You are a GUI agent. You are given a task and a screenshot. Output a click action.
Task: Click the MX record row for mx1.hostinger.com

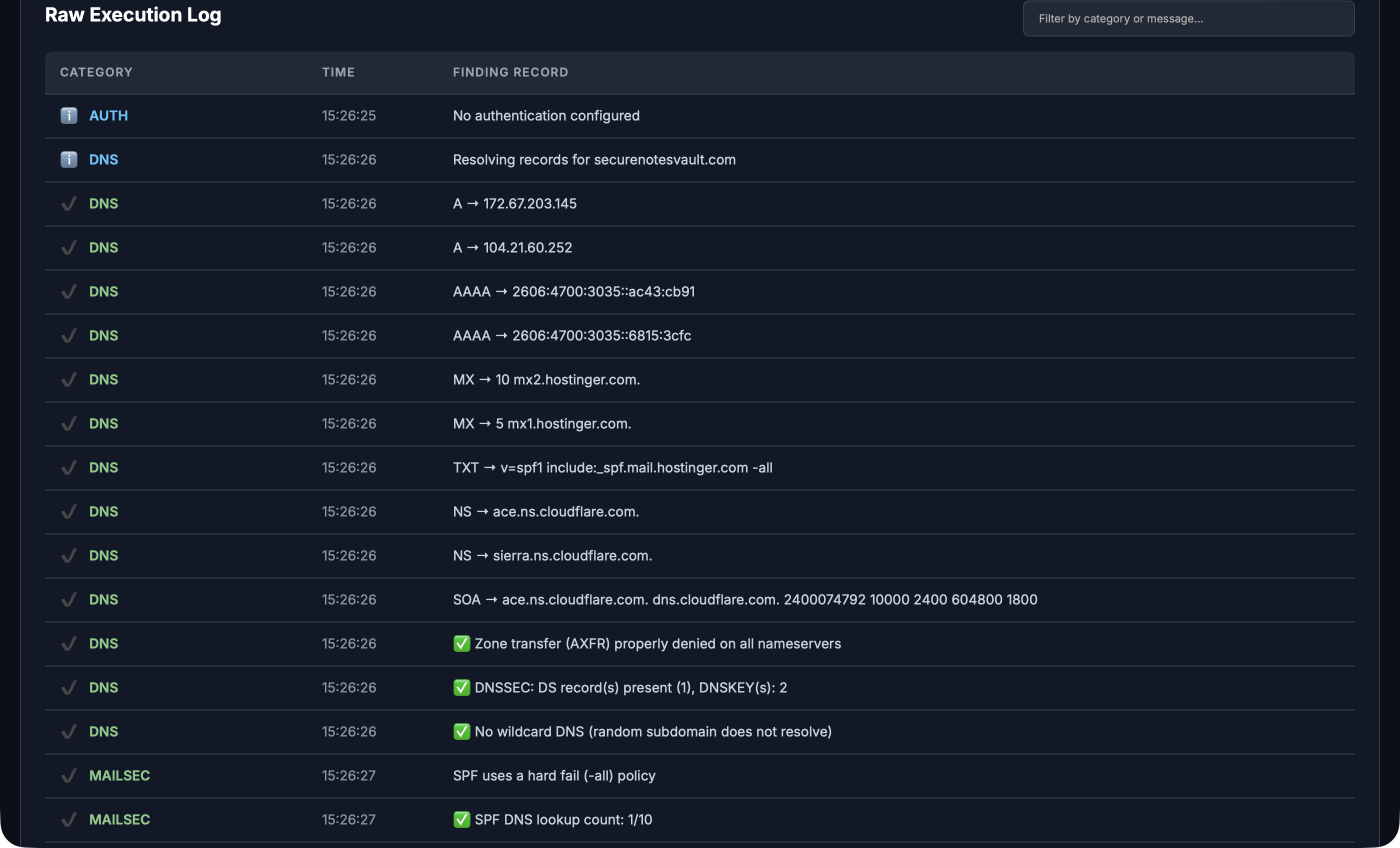(x=541, y=423)
